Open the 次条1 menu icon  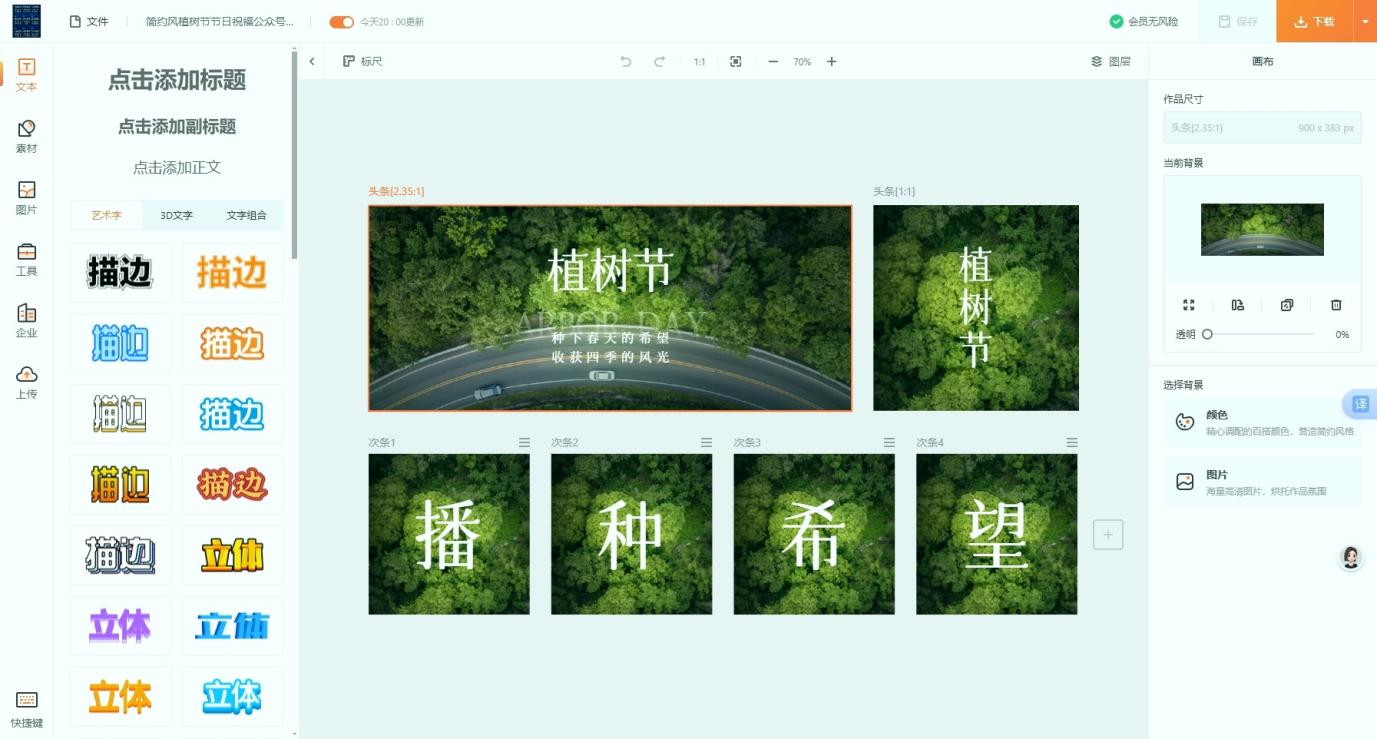click(x=524, y=442)
